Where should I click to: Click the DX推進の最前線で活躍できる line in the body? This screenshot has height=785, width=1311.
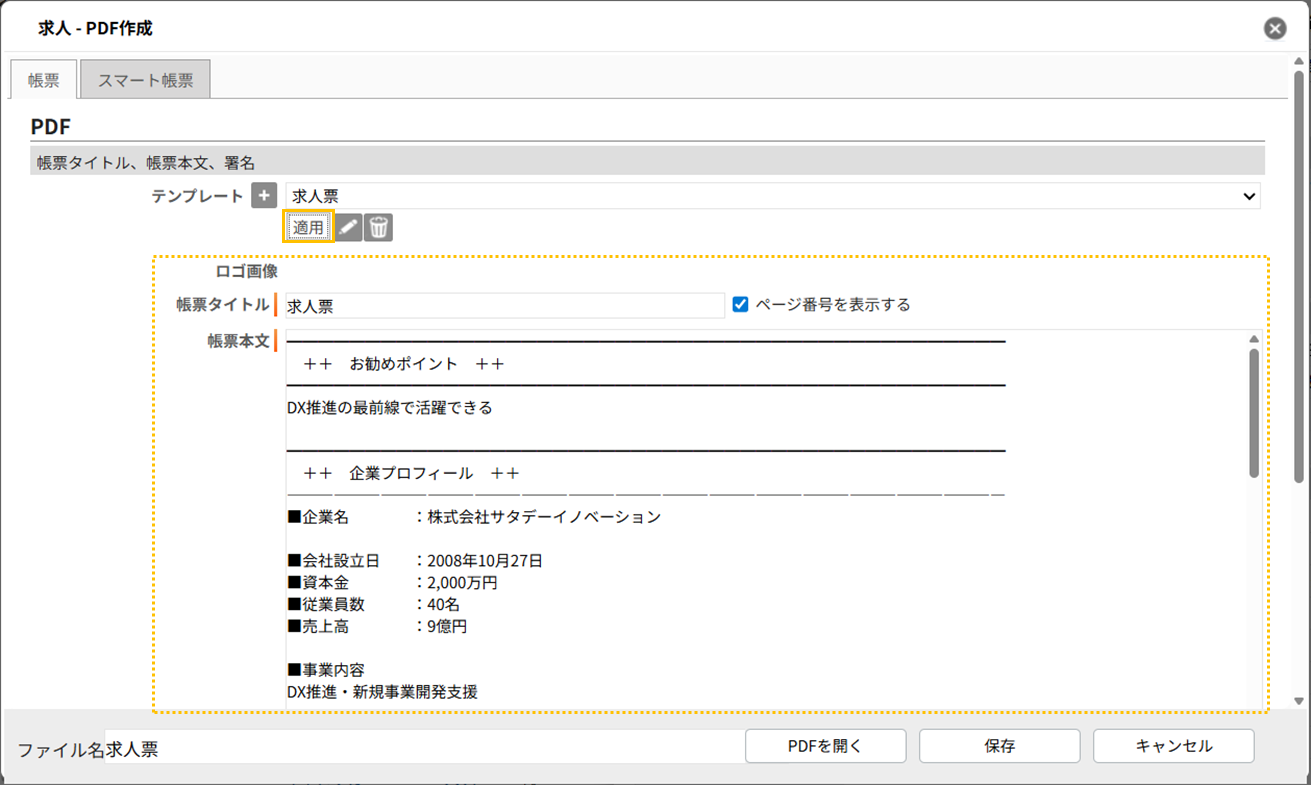(390, 408)
